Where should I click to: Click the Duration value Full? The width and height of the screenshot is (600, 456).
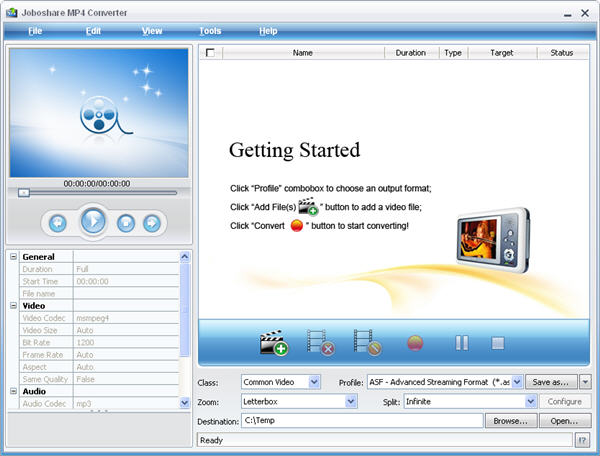click(x=82, y=269)
